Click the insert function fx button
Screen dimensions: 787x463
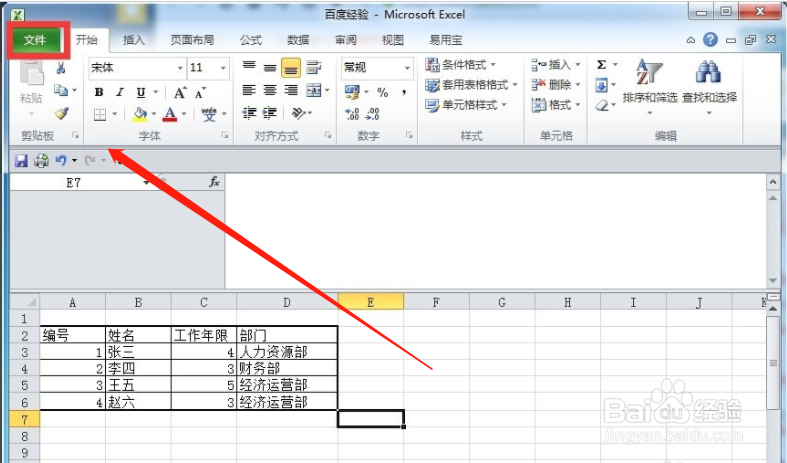coord(214,182)
